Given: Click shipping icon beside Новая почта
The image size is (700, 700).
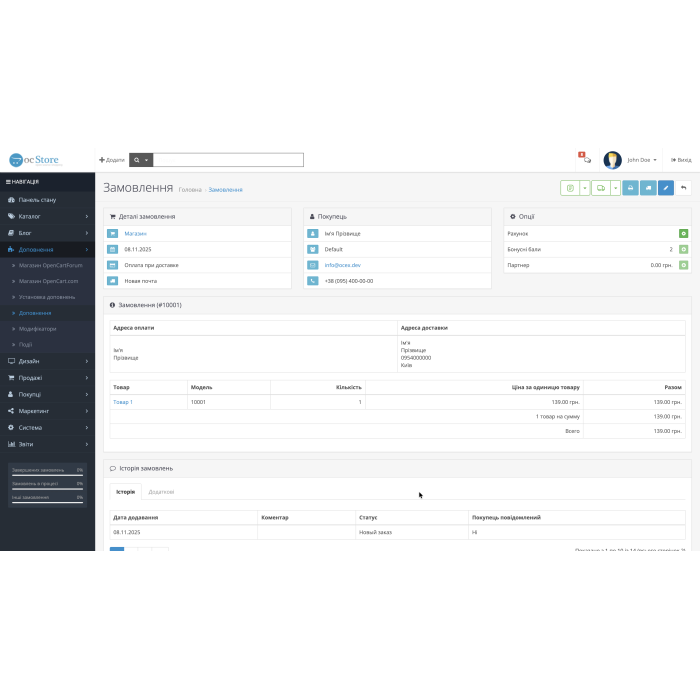Looking at the screenshot, I should pos(112,281).
